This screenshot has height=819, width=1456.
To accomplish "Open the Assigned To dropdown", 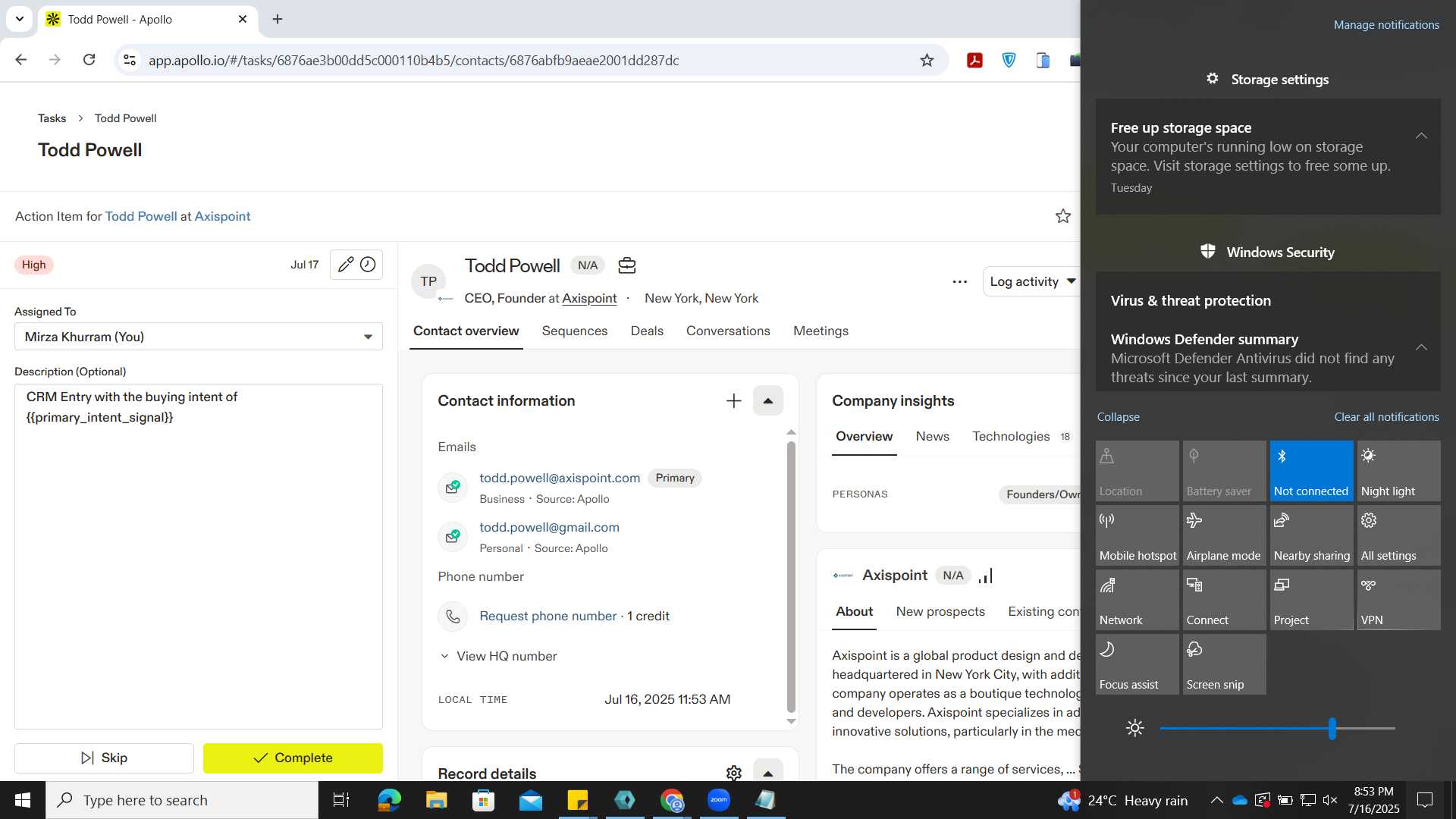I will coord(199,337).
